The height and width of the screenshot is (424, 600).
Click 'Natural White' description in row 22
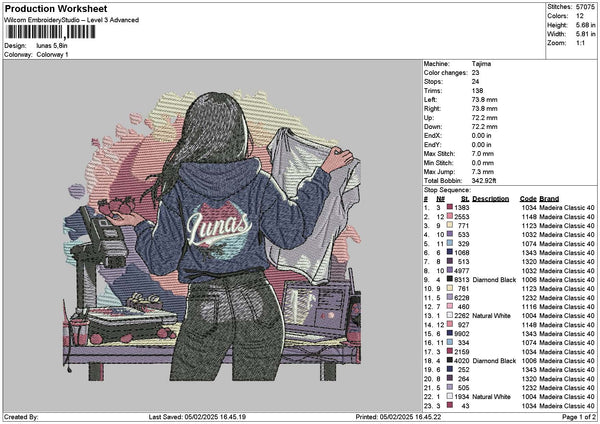[491, 396]
